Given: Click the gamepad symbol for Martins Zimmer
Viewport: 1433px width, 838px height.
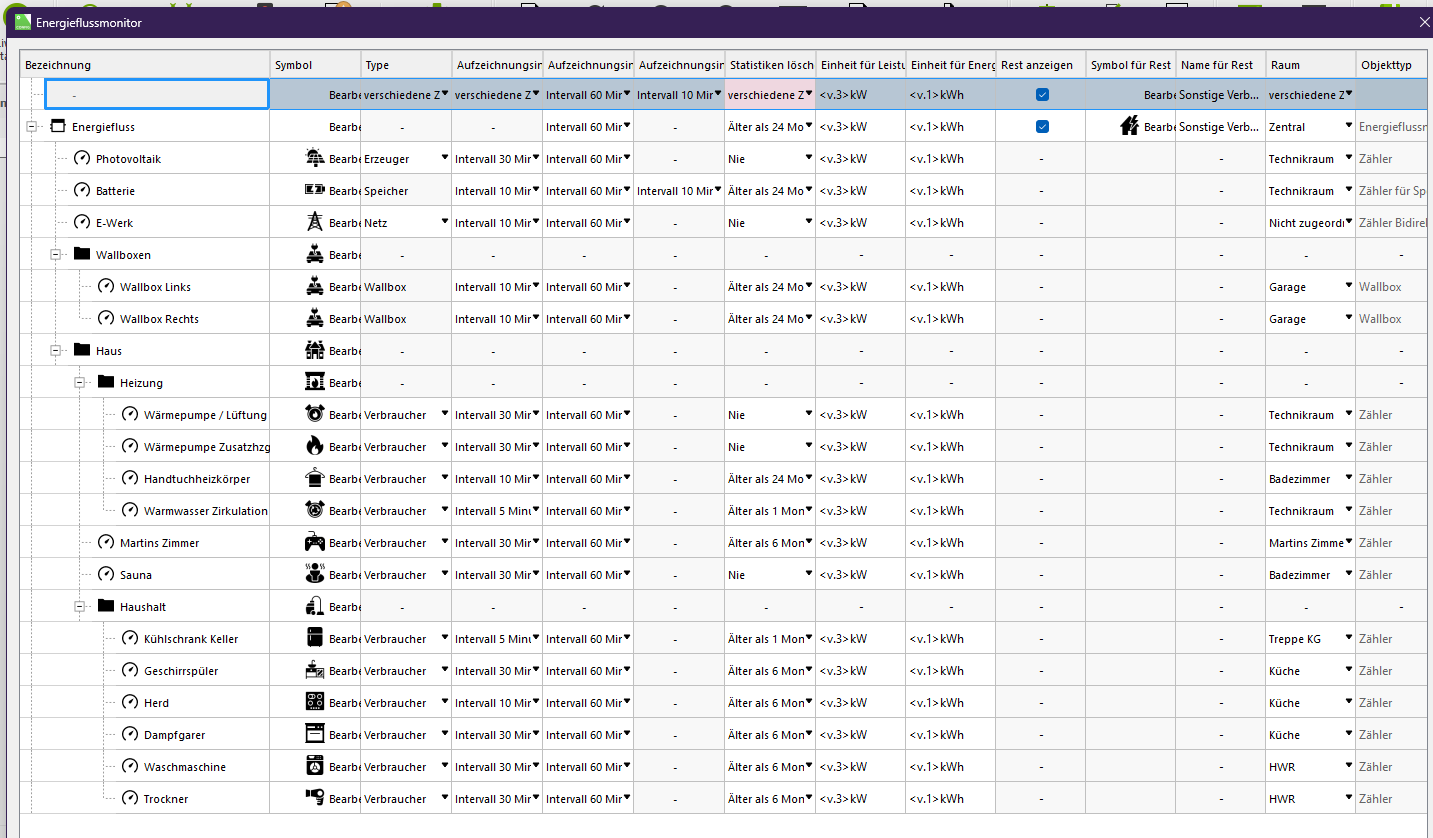Looking at the screenshot, I should pos(314,543).
